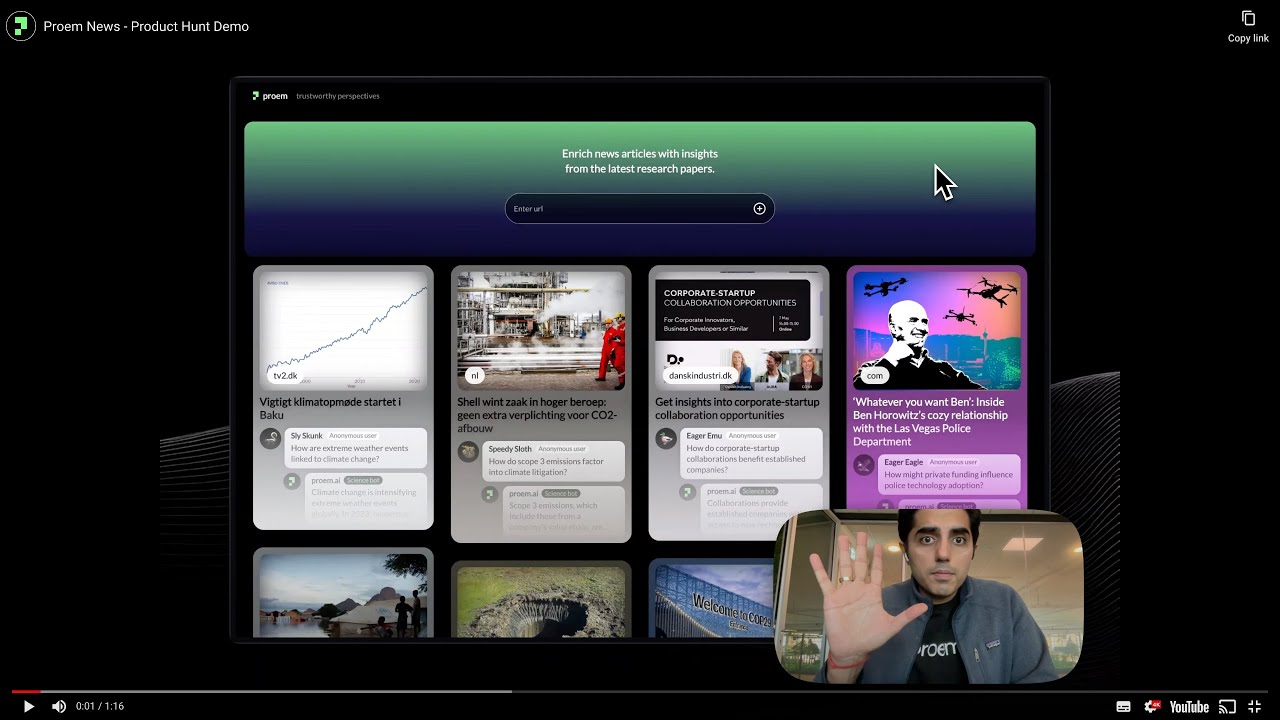Exit full screen mode
This screenshot has height=720, width=1280.
1254,706
